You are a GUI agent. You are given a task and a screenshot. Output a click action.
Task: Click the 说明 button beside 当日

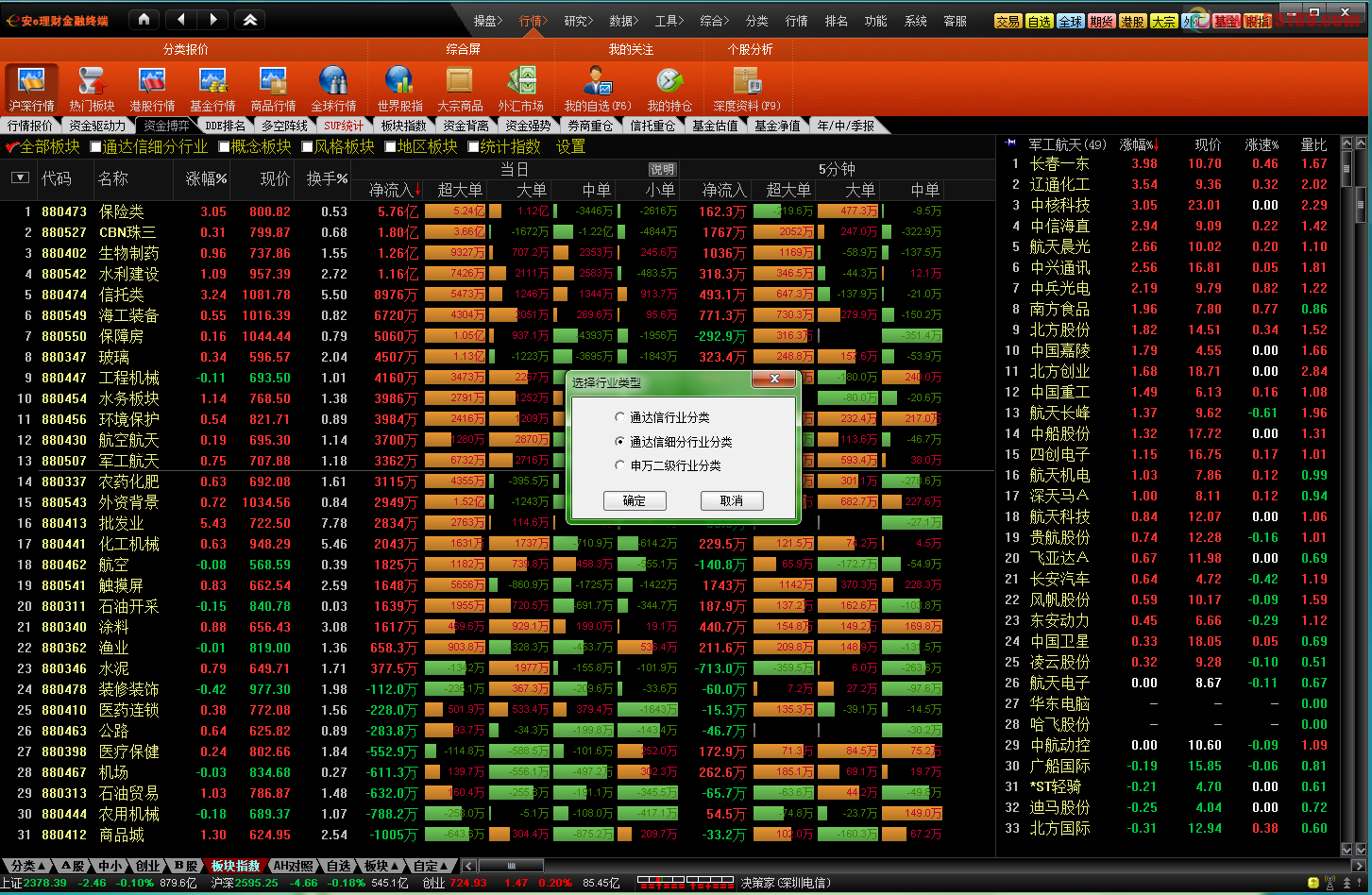click(x=662, y=170)
